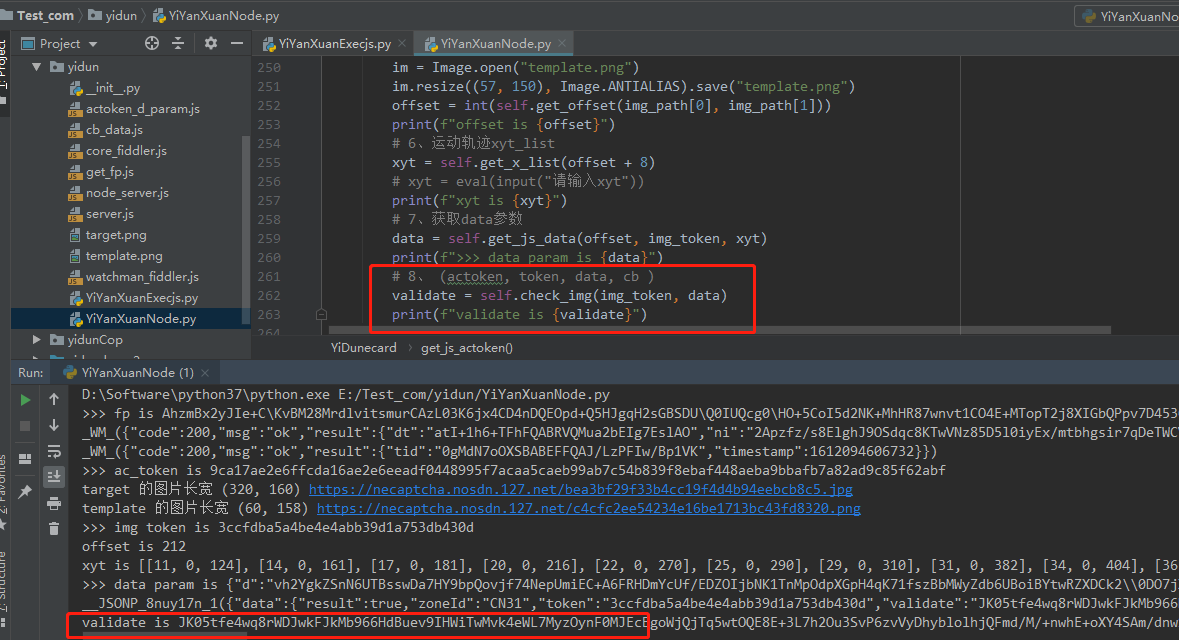Open __init__.py in the project tree
1179x640 pixels.
pyautogui.click(x=105, y=88)
